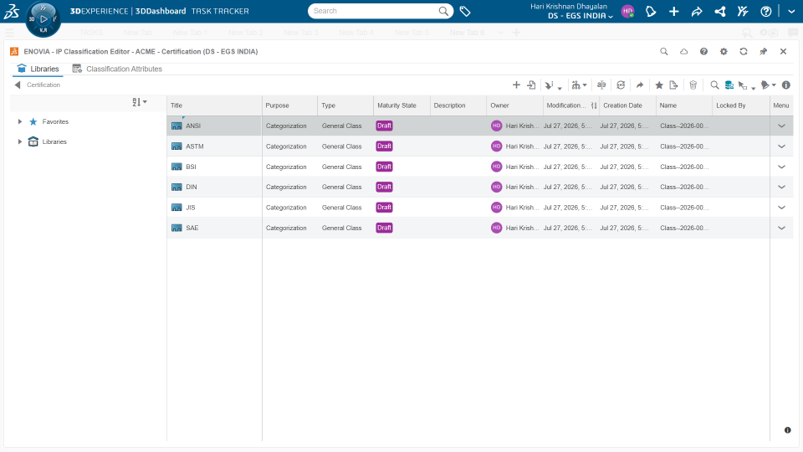
Task: Open the ANSI row menu chevron
Action: tap(781, 126)
